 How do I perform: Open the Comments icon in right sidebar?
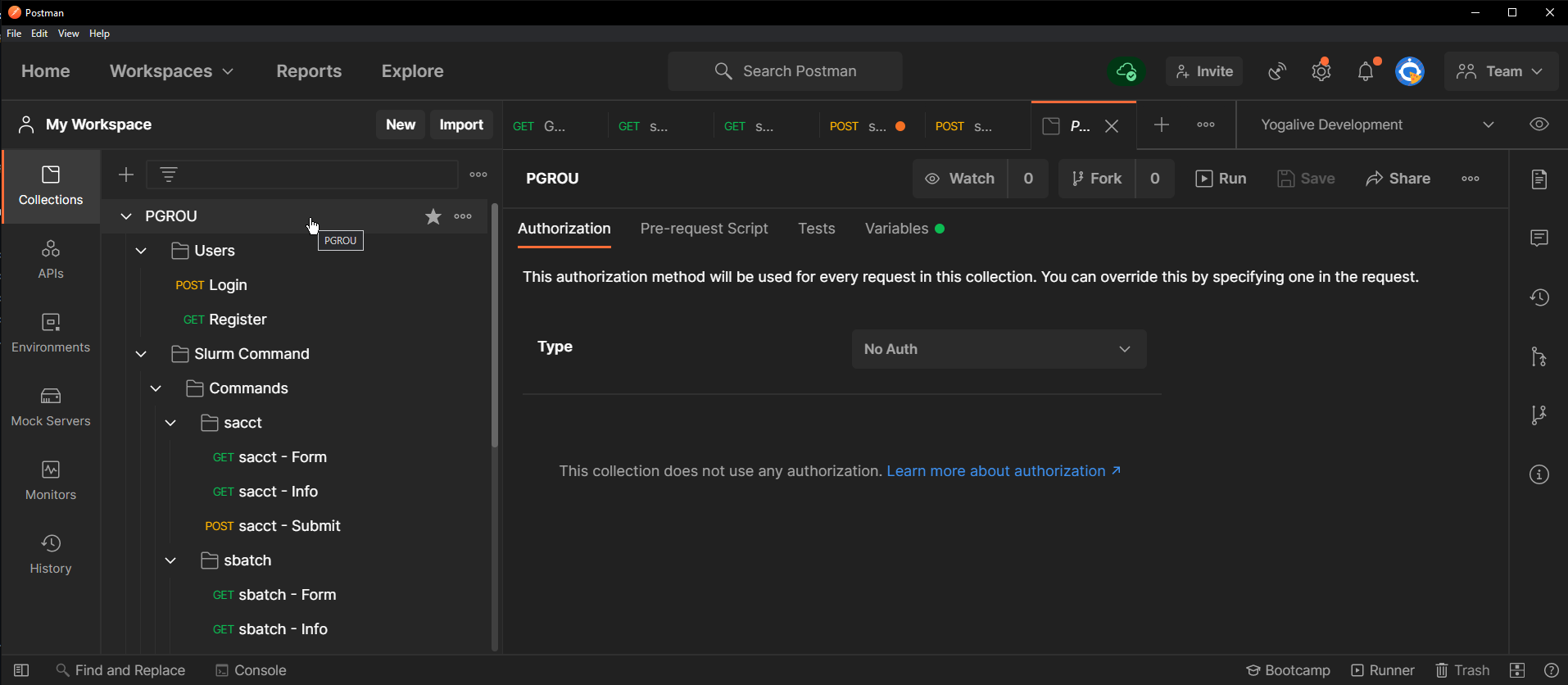[x=1539, y=238]
